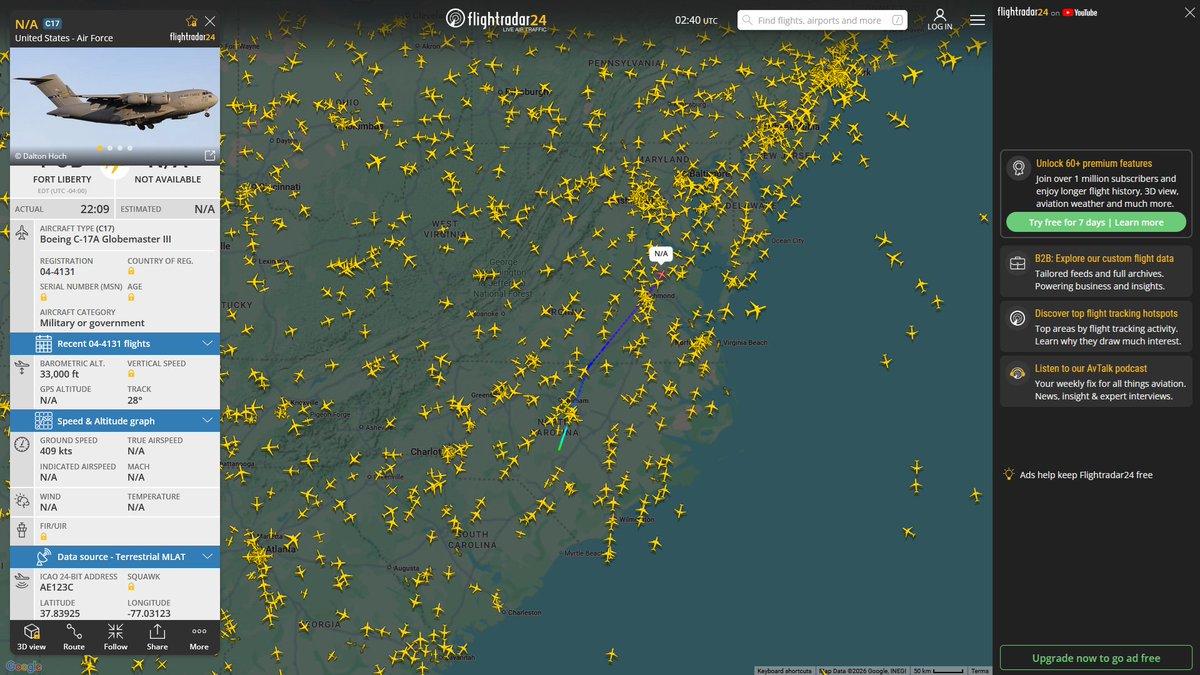Click the flight search input field
The width and height of the screenshot is (1200, 675).
820,19
